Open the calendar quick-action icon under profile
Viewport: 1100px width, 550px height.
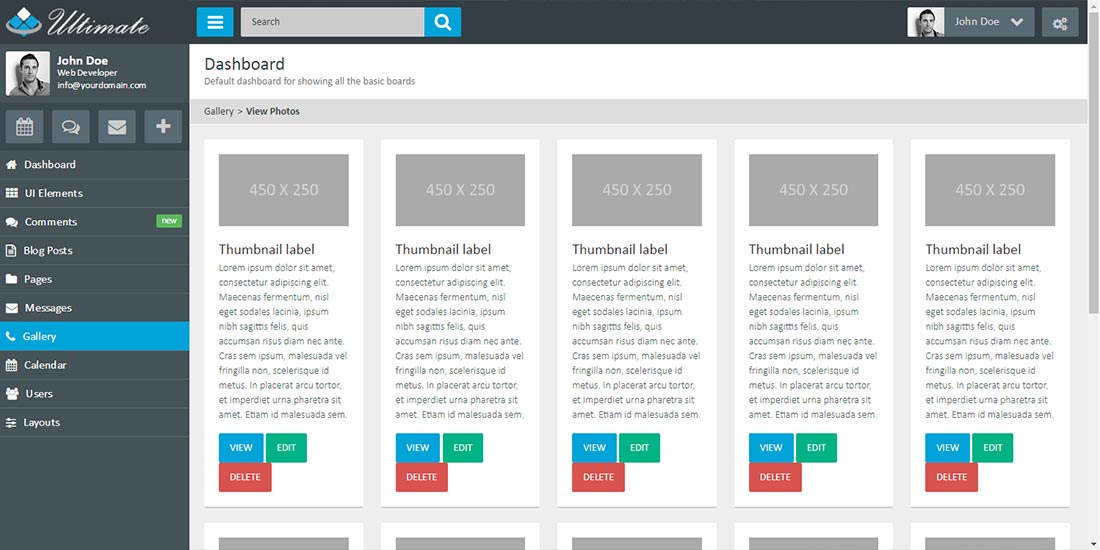click(25, 127)
